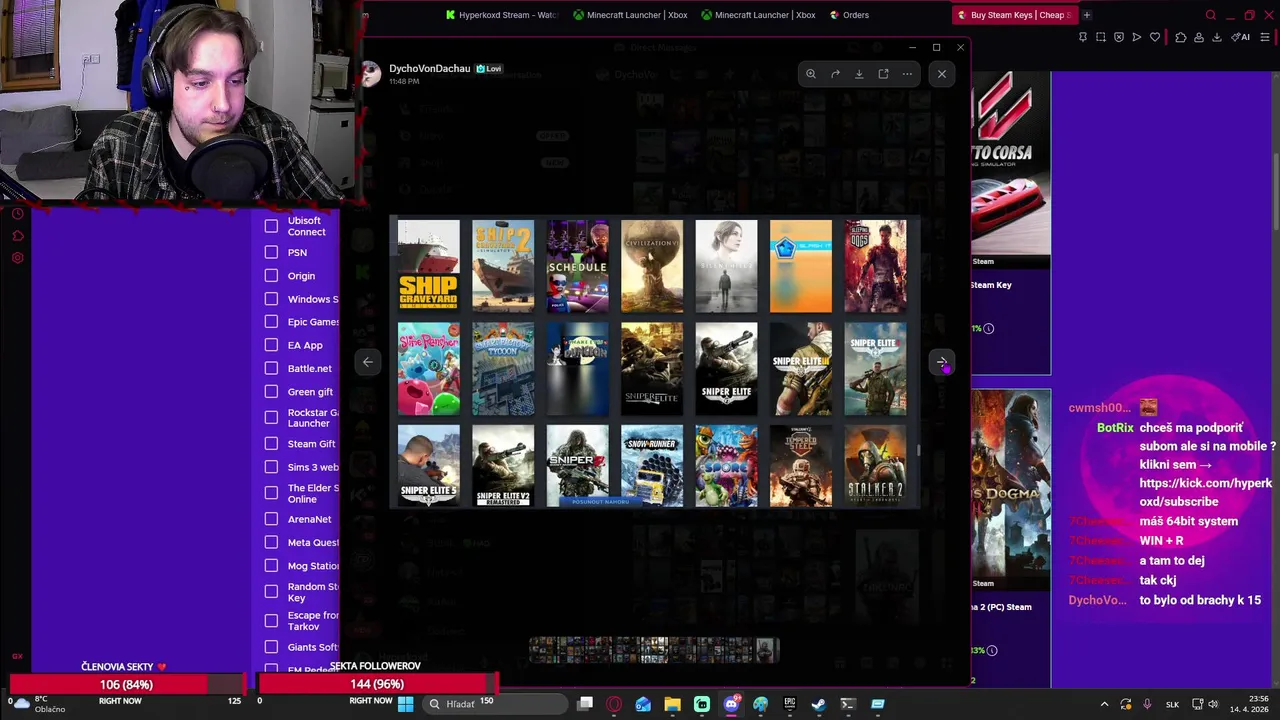Click the image thumbnail strip at bottom
The width and height of the screenshot is (1280, 720).
654,650
